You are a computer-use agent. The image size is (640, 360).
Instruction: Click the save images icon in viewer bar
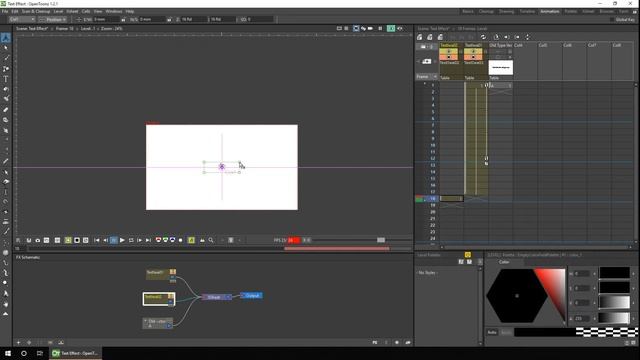click(x=29, y=240)
